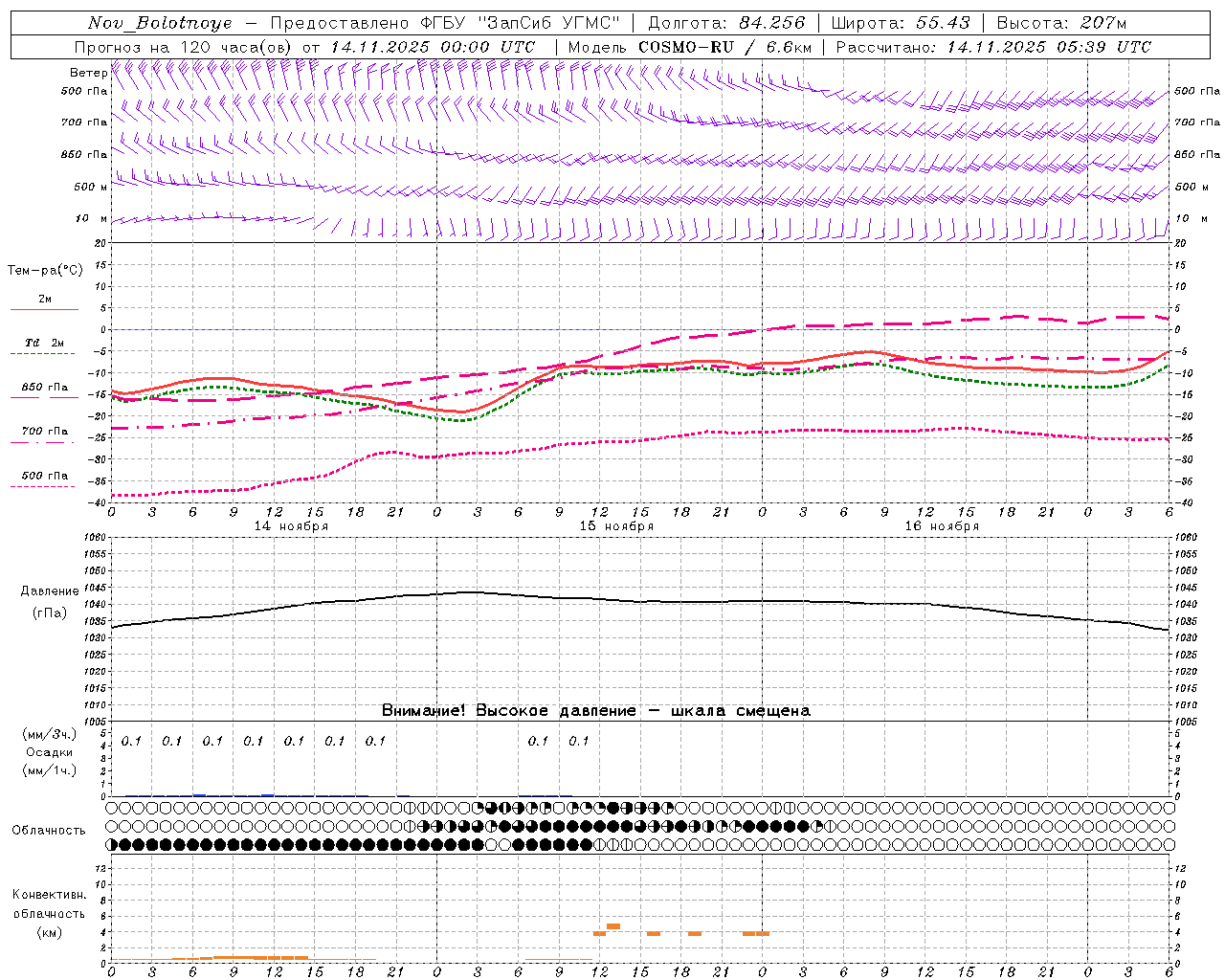This screenshot has width=1225, height=980.
Task: Click the 15 ноября date label
Action: pos(616,526)
